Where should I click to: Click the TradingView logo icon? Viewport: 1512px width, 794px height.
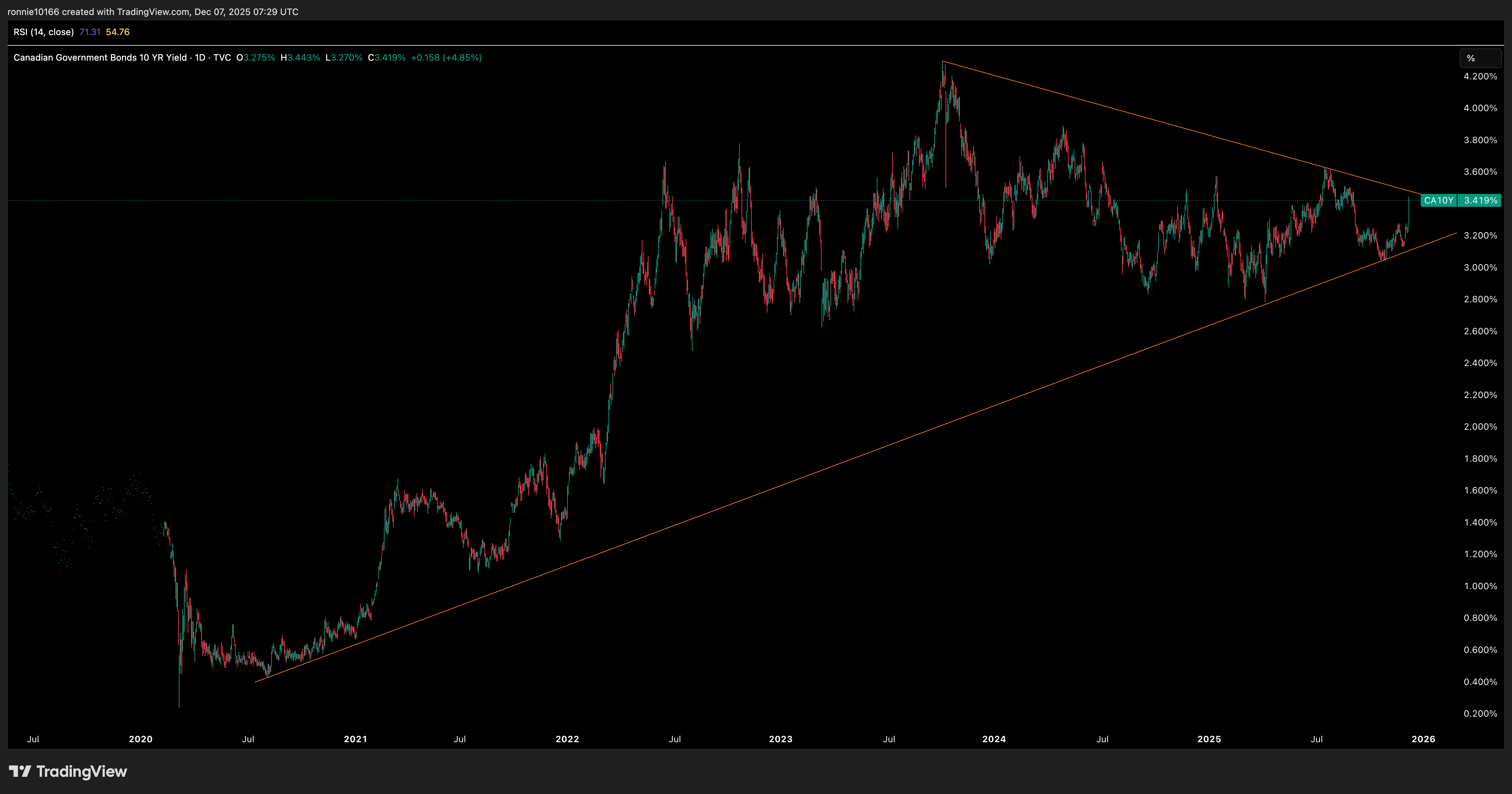point(20,771)
